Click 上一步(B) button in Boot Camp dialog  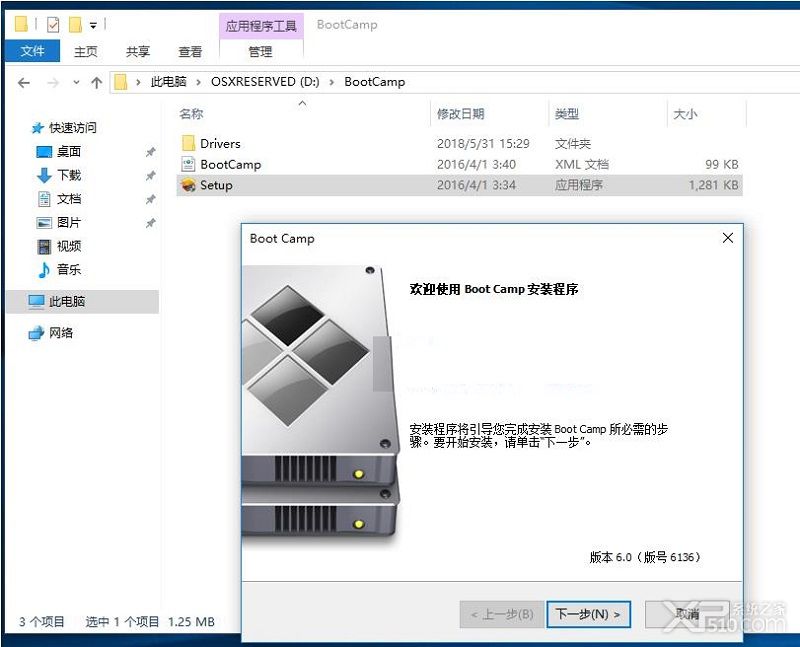[502, 614]
